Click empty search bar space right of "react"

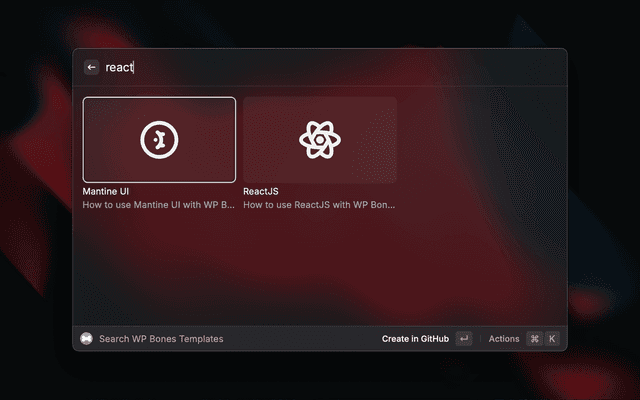(347, 67)
